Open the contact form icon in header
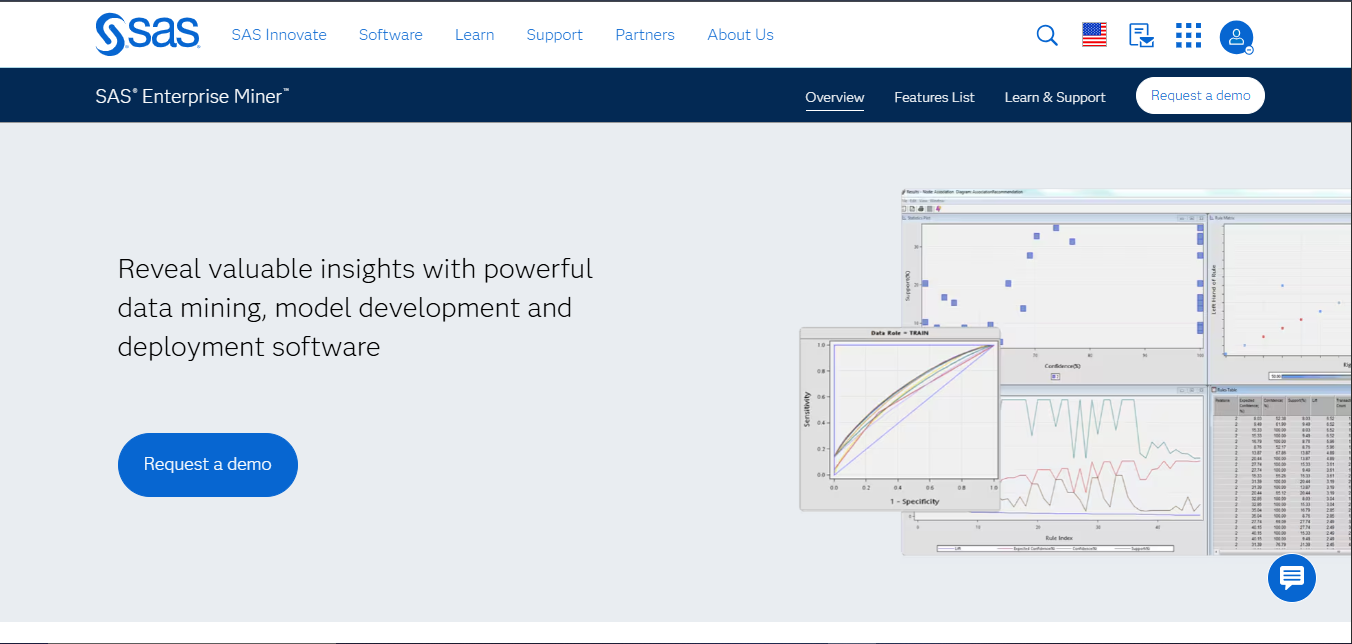This screenshot has height=644, width=1352. 1141,35
